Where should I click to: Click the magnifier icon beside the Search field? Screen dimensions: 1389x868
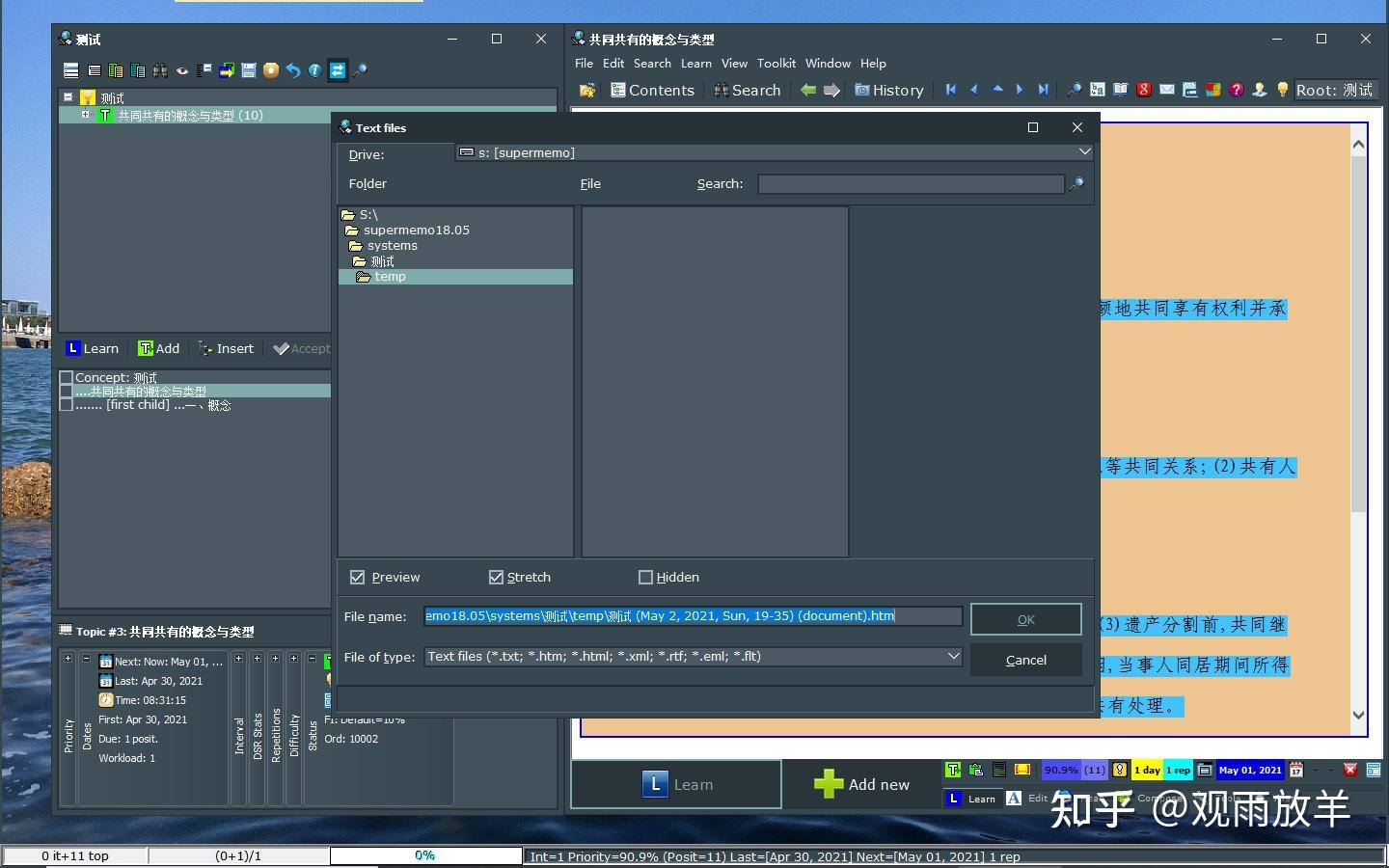tap(1076, 184)
